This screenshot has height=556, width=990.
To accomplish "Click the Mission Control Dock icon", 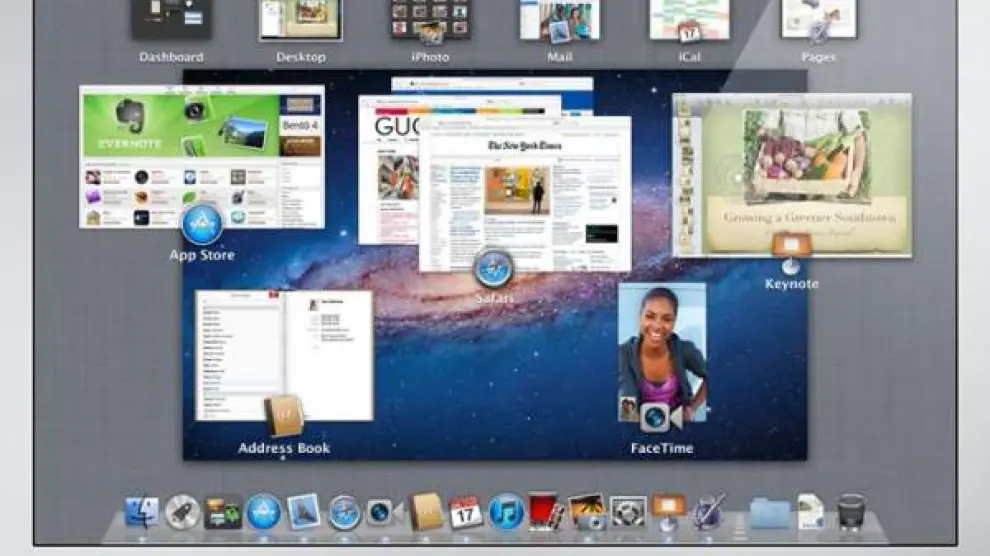I will pyautogui.click(x=223, y=512).
